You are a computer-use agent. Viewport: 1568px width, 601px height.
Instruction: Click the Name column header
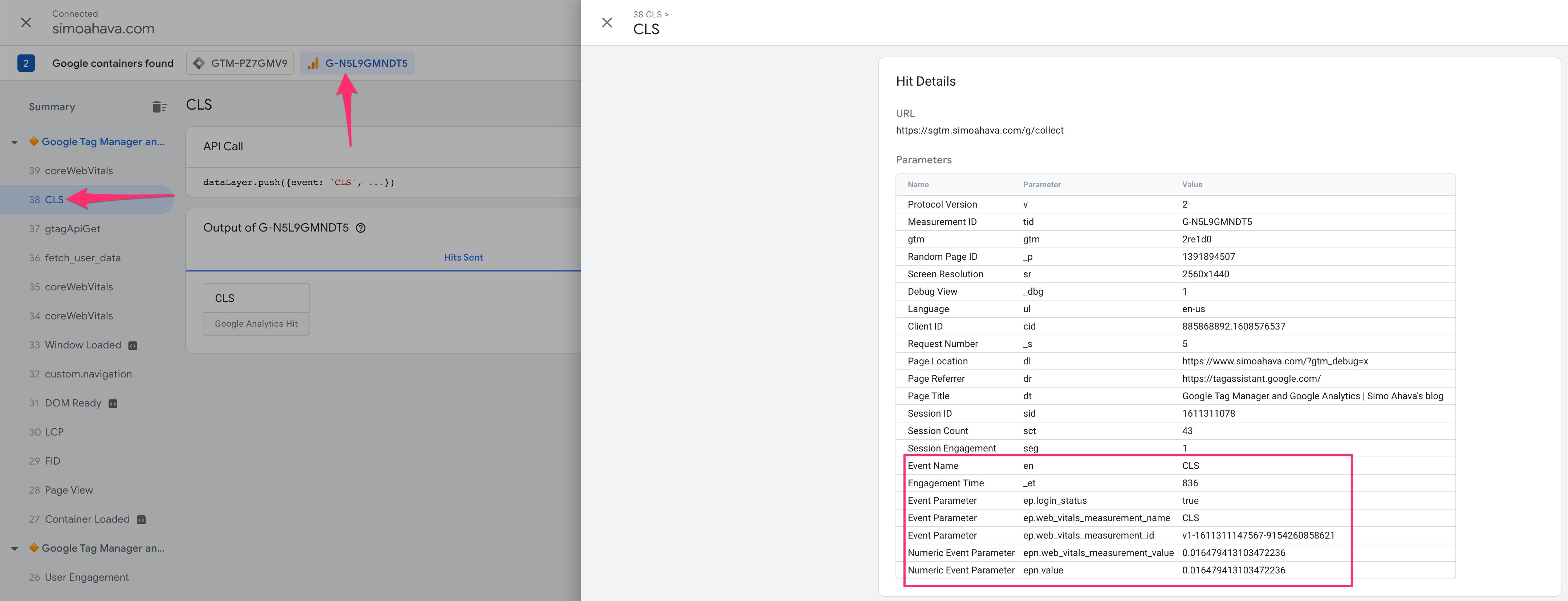click(918, 185)
